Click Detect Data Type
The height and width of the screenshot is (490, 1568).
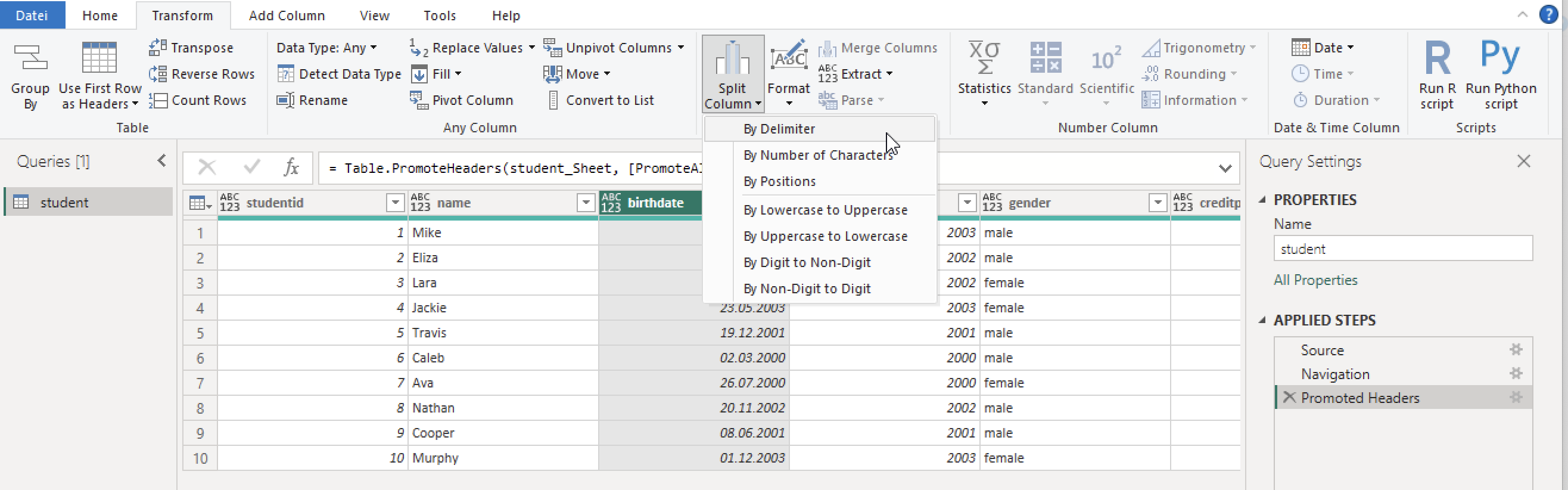[339, 74]
